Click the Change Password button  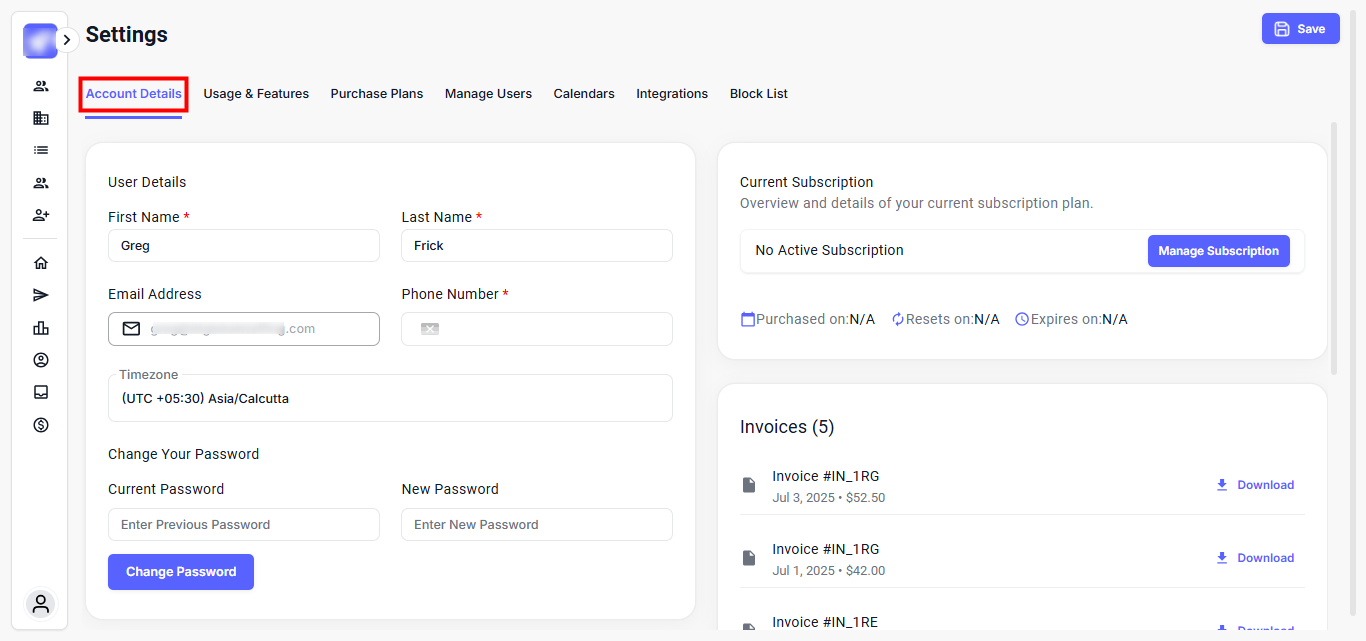pos(181,572)
